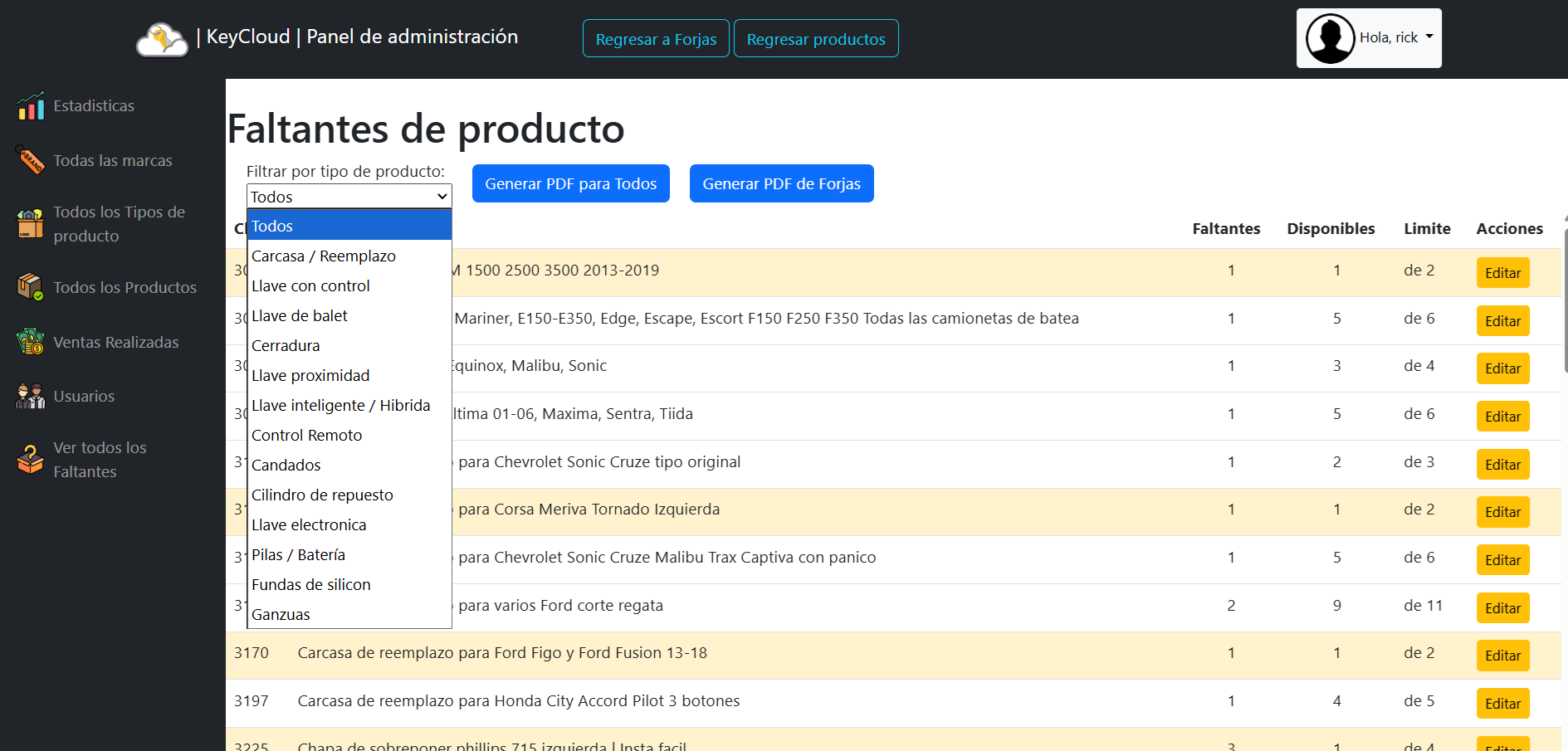
Task: Open the Usuarios people icon
Action: coord(31,397)
